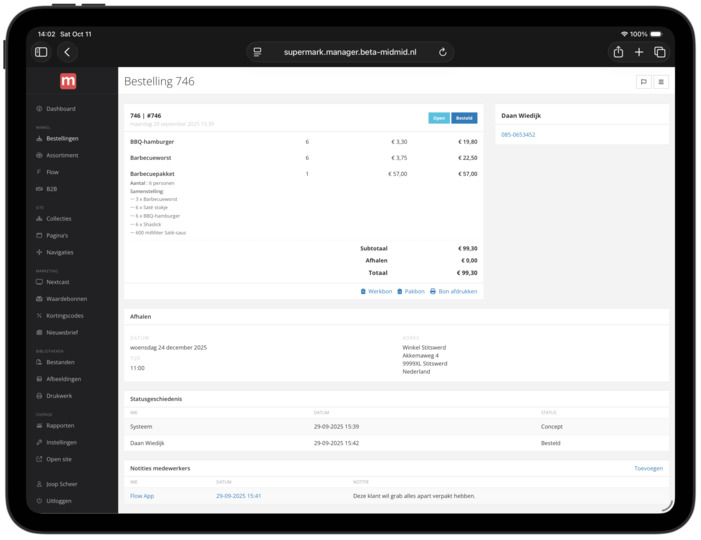701x540 pixels.
Task: Click the Open status badge
Action: [439, 118]
